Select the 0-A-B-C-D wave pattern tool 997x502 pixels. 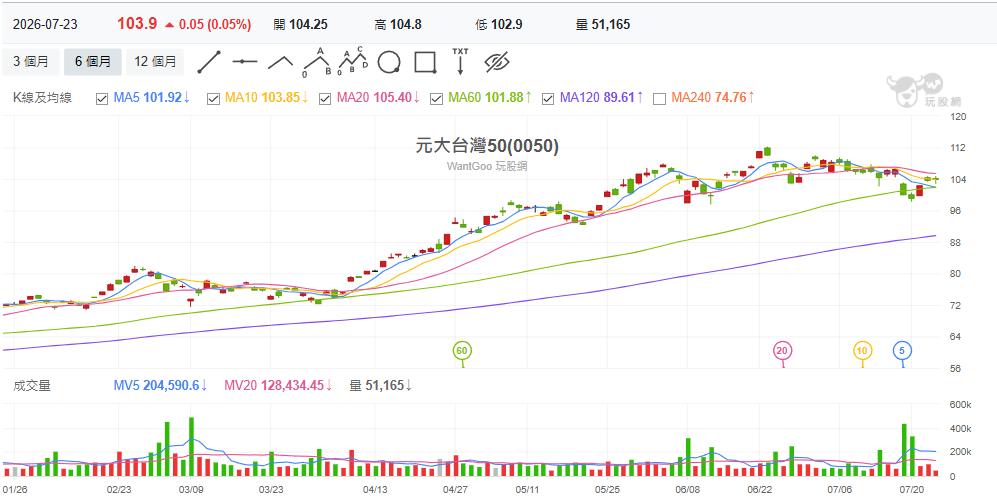(x=353, y=62)
